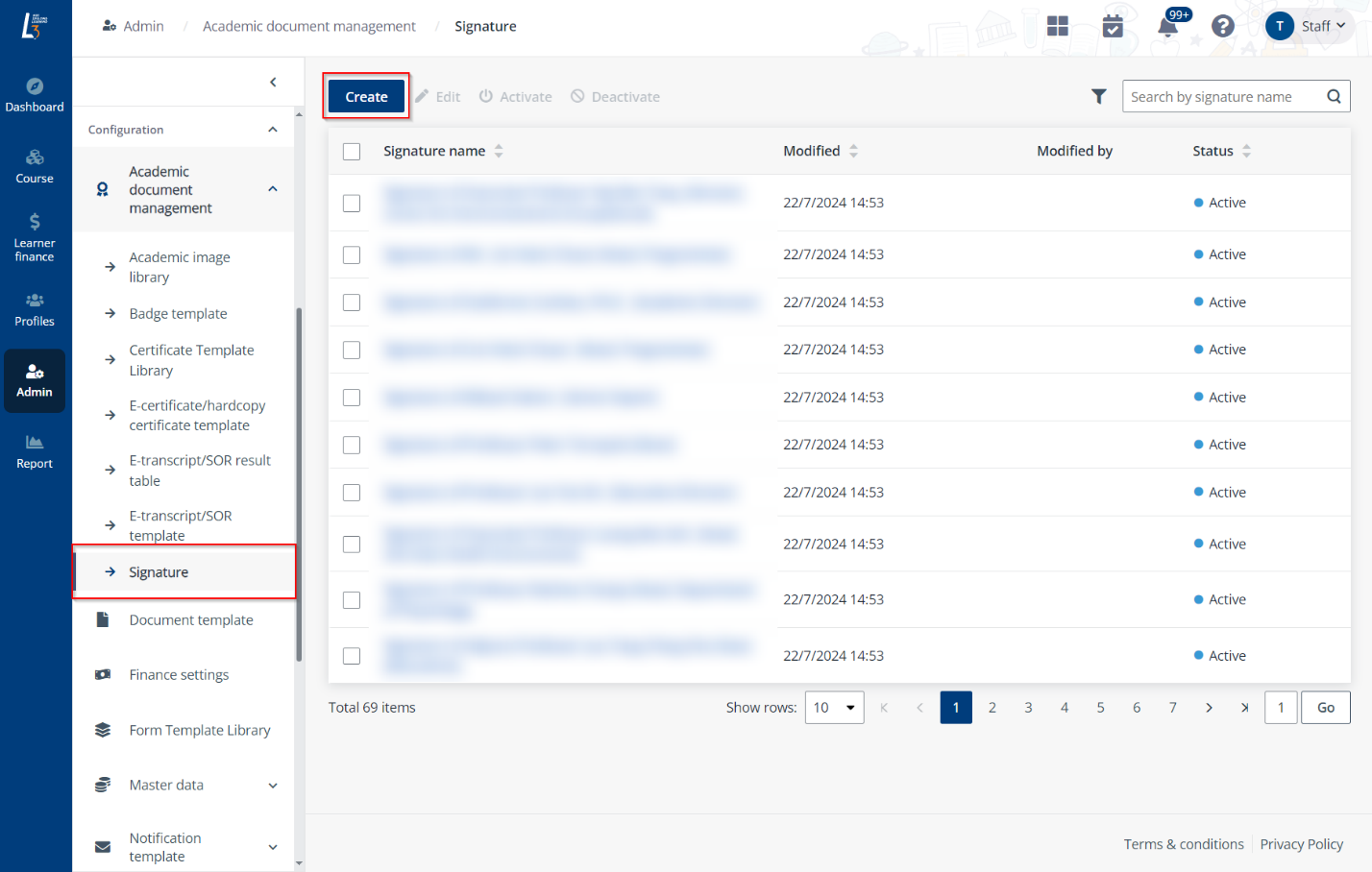Check the first signature row checkbox
Viewport: 1372px width, 872px height.
point(352,204)
